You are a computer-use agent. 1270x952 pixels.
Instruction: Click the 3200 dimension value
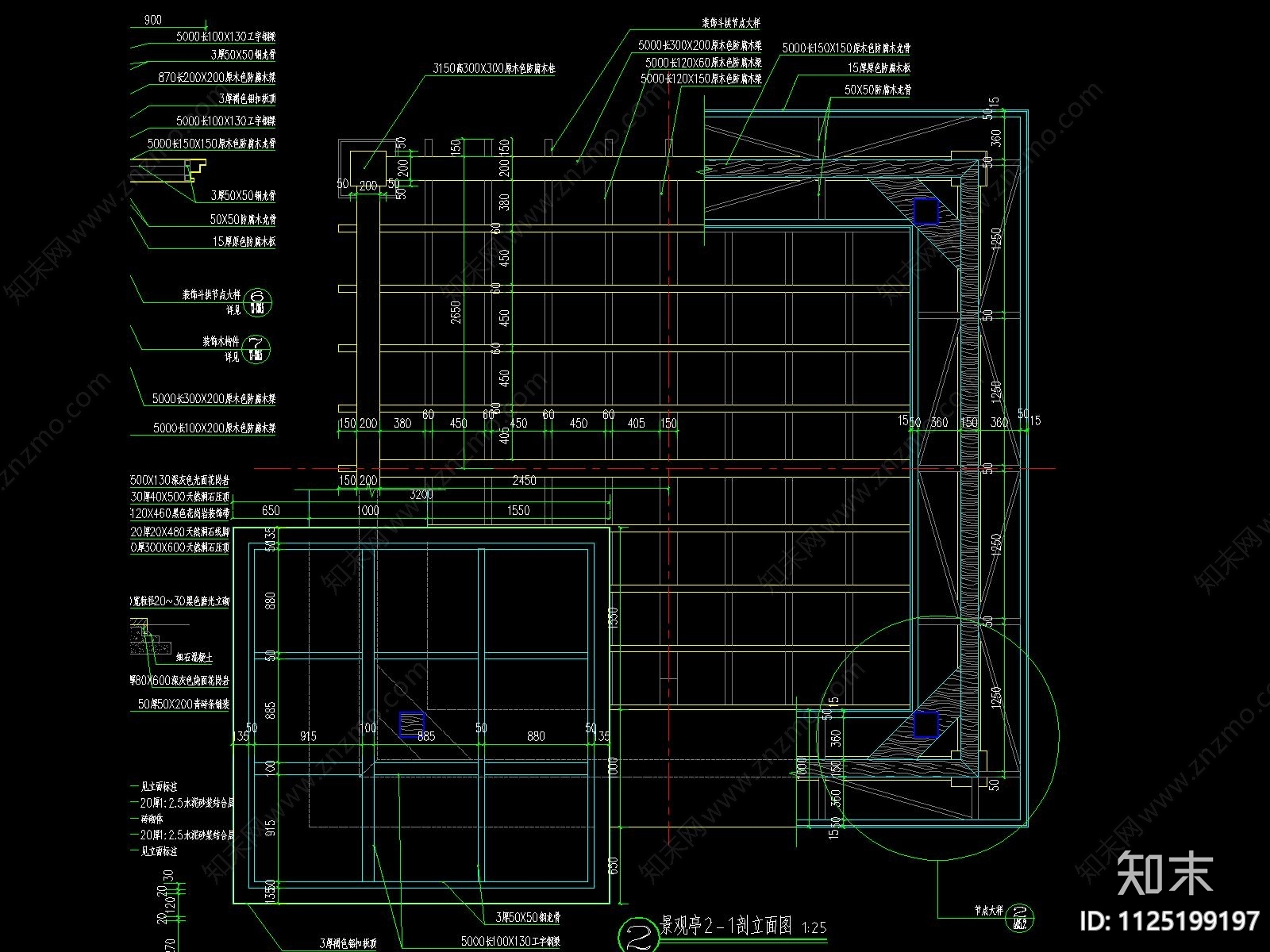coord(421,494)
